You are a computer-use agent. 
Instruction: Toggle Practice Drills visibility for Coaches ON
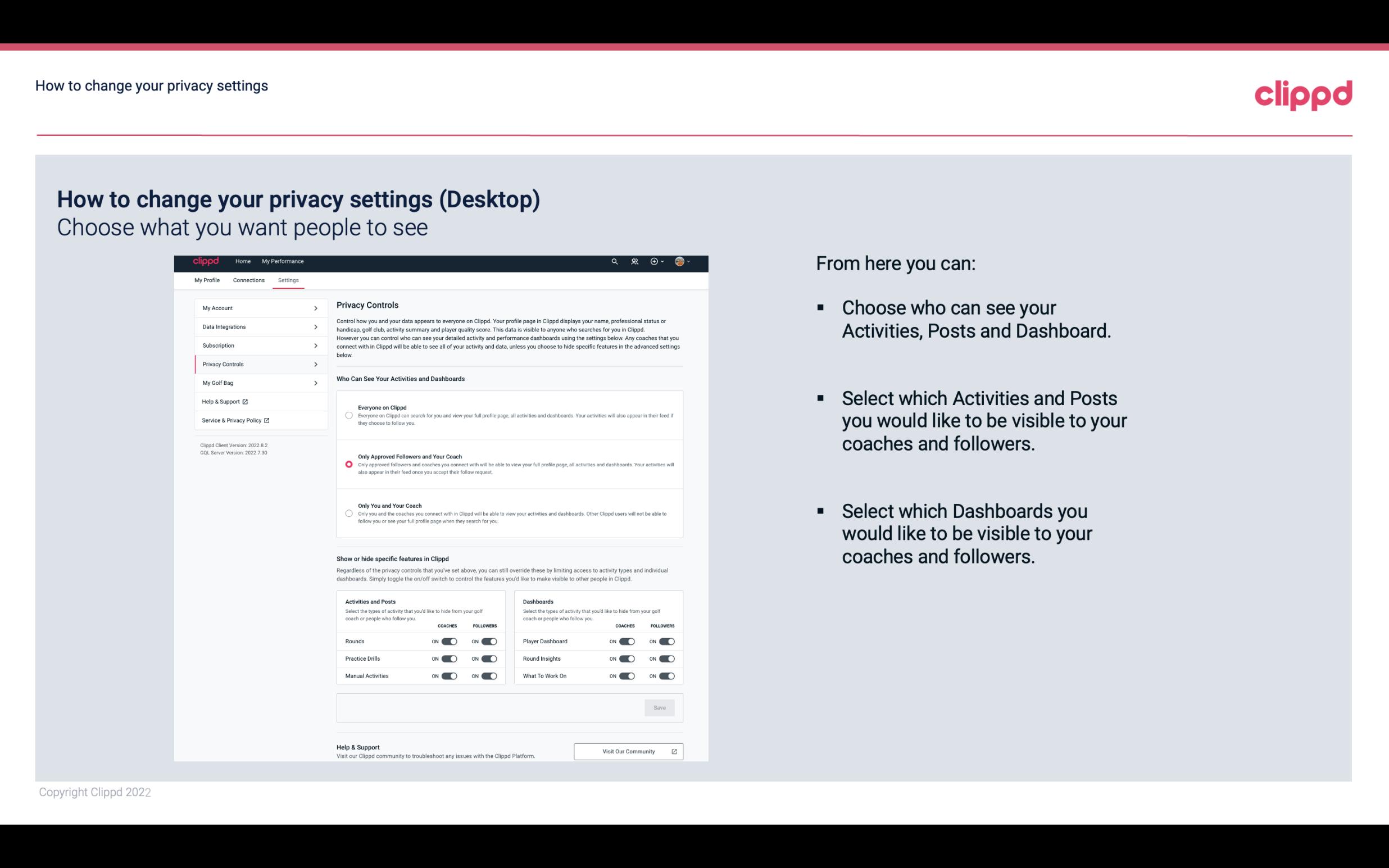point(449,657)
